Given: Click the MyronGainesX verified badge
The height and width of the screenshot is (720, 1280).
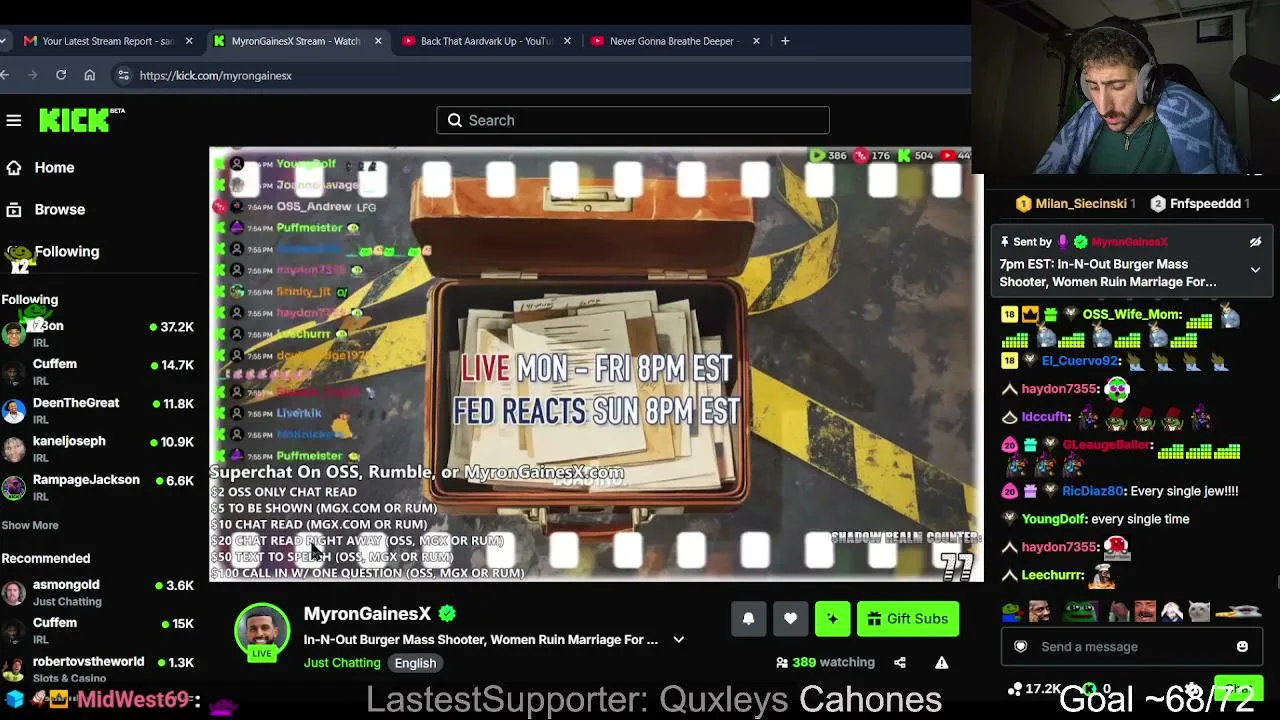Looking at the screenshot, I should coord(447,613).
